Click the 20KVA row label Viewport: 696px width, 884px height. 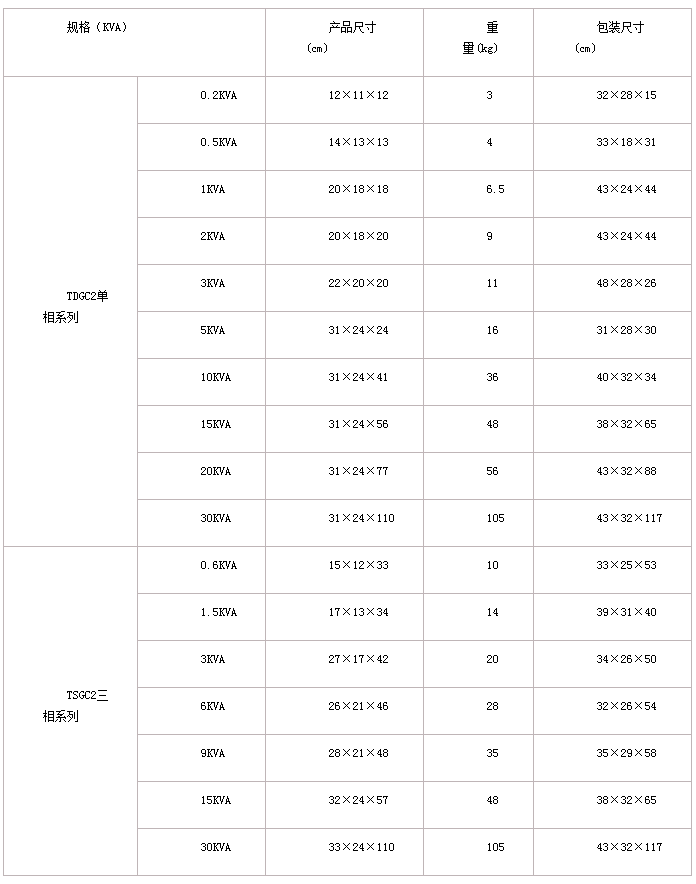click(215, 471)
